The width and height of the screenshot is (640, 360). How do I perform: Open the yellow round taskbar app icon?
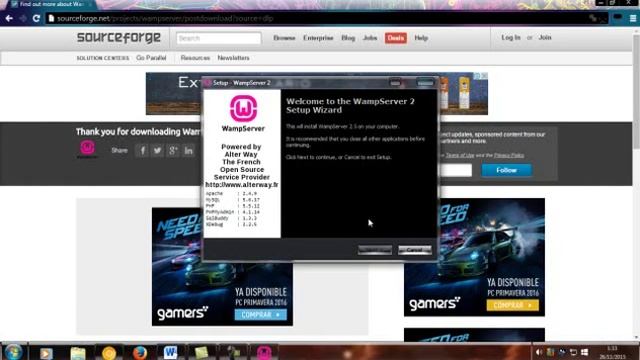pyautogui.click(x=109, y=353)
